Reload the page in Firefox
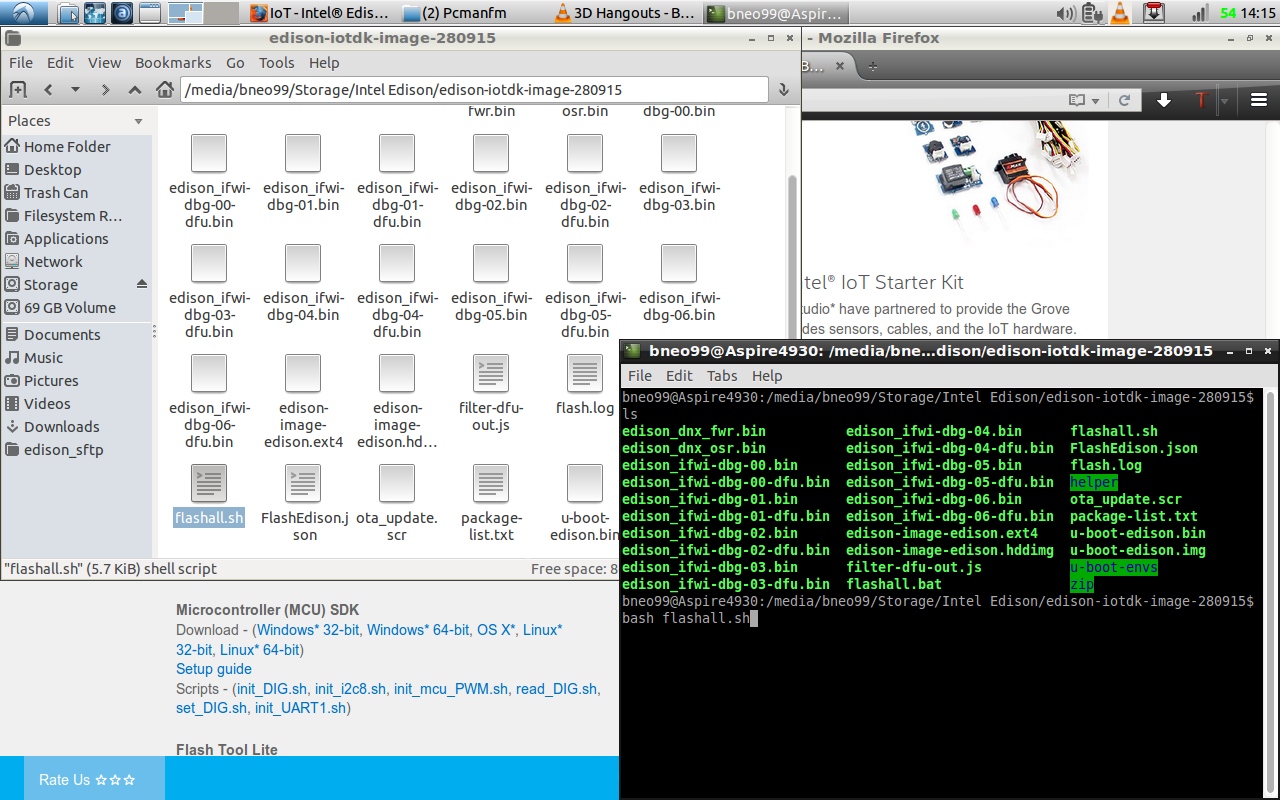Image resolution: width=1280 pixels, height=800 pixels. (1125, 100)
